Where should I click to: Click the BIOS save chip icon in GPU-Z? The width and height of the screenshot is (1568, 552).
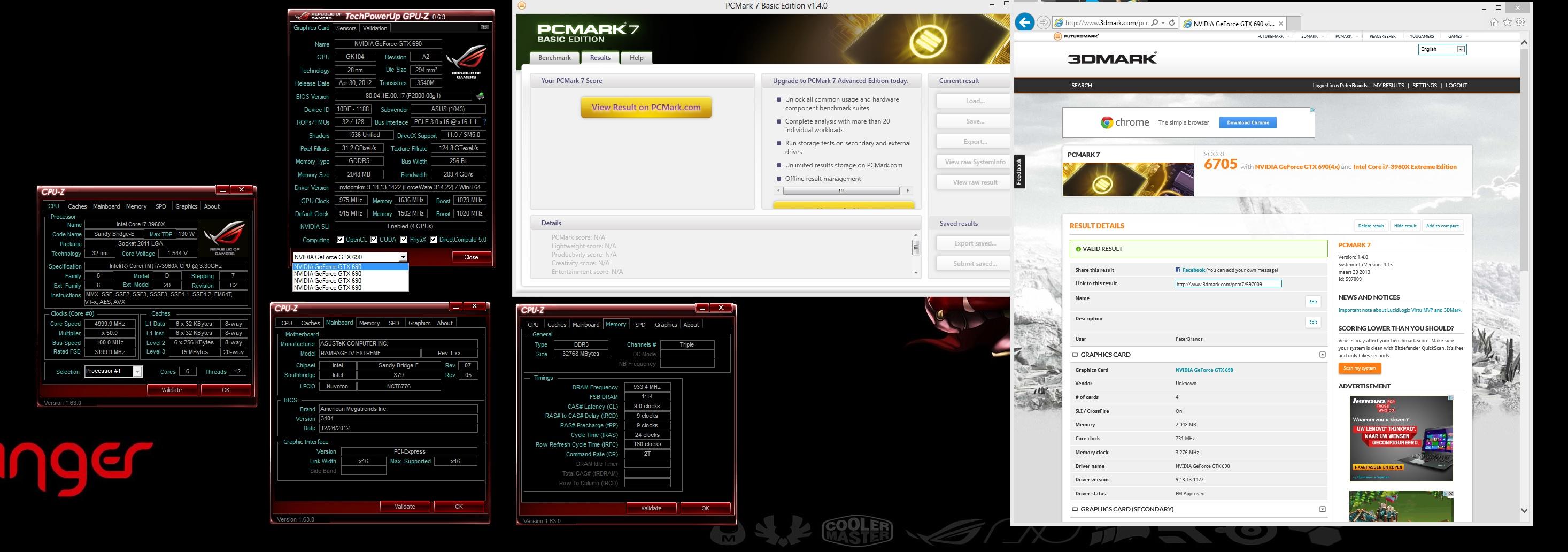(480, 96)
